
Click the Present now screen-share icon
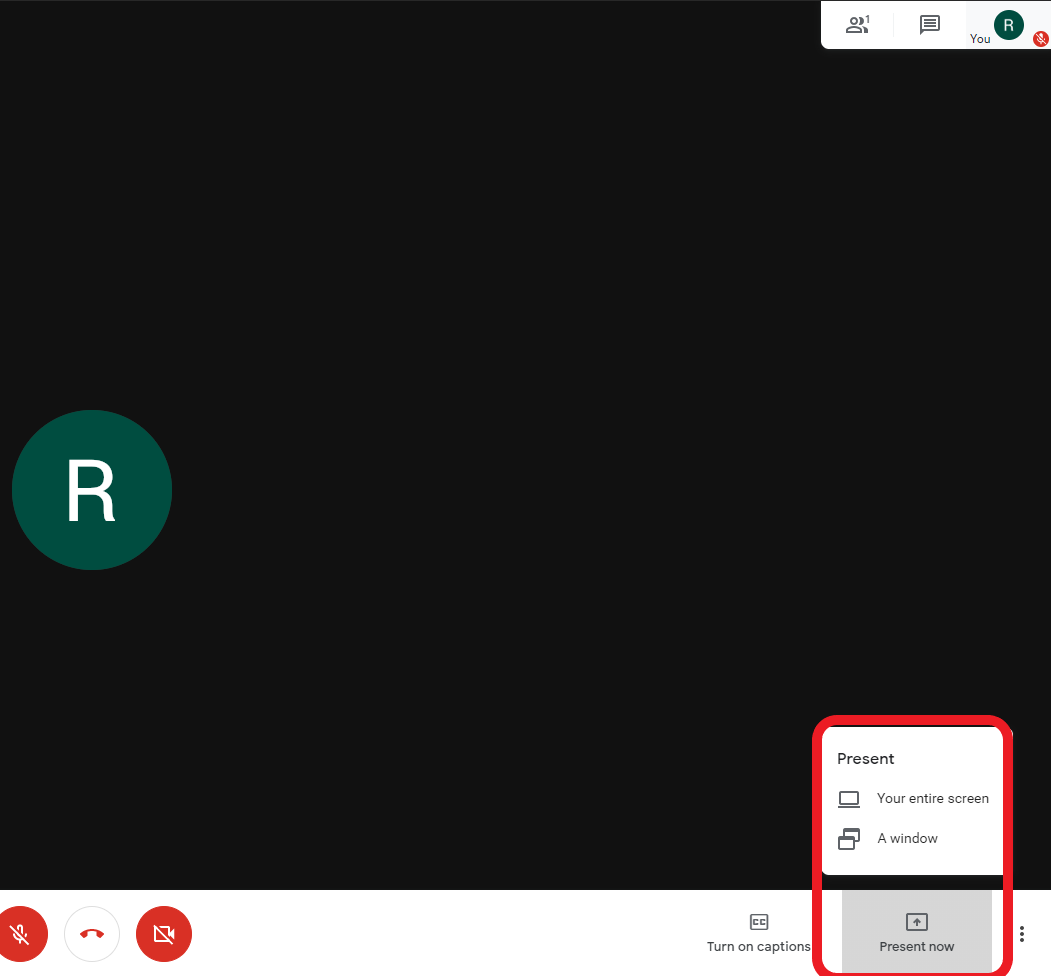(917, 922)
